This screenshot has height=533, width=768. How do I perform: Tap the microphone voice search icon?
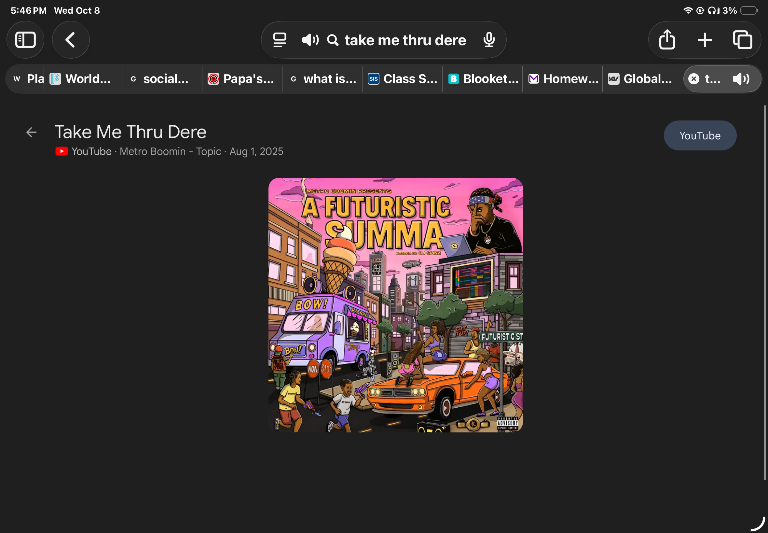tap(489, 40)
